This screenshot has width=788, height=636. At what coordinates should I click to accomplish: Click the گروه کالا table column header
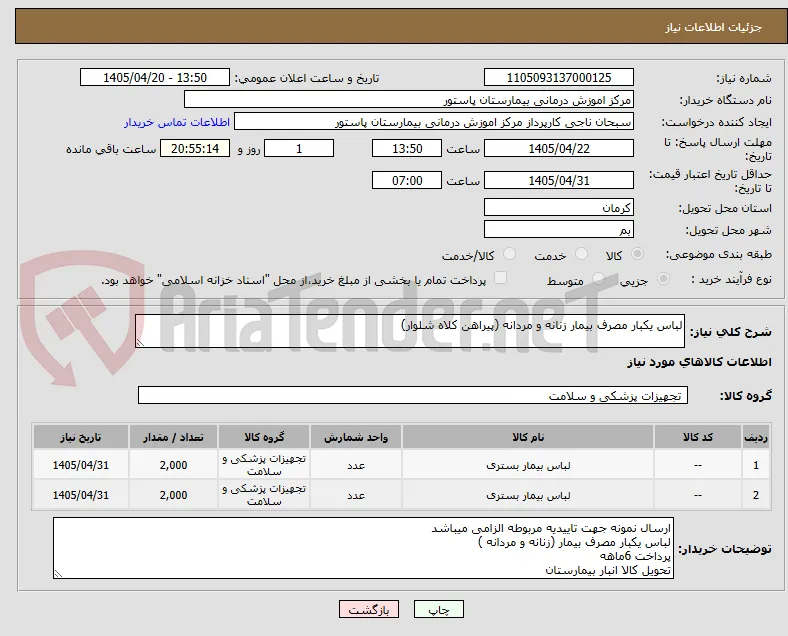pyautogui.click(x=264, y=437)
